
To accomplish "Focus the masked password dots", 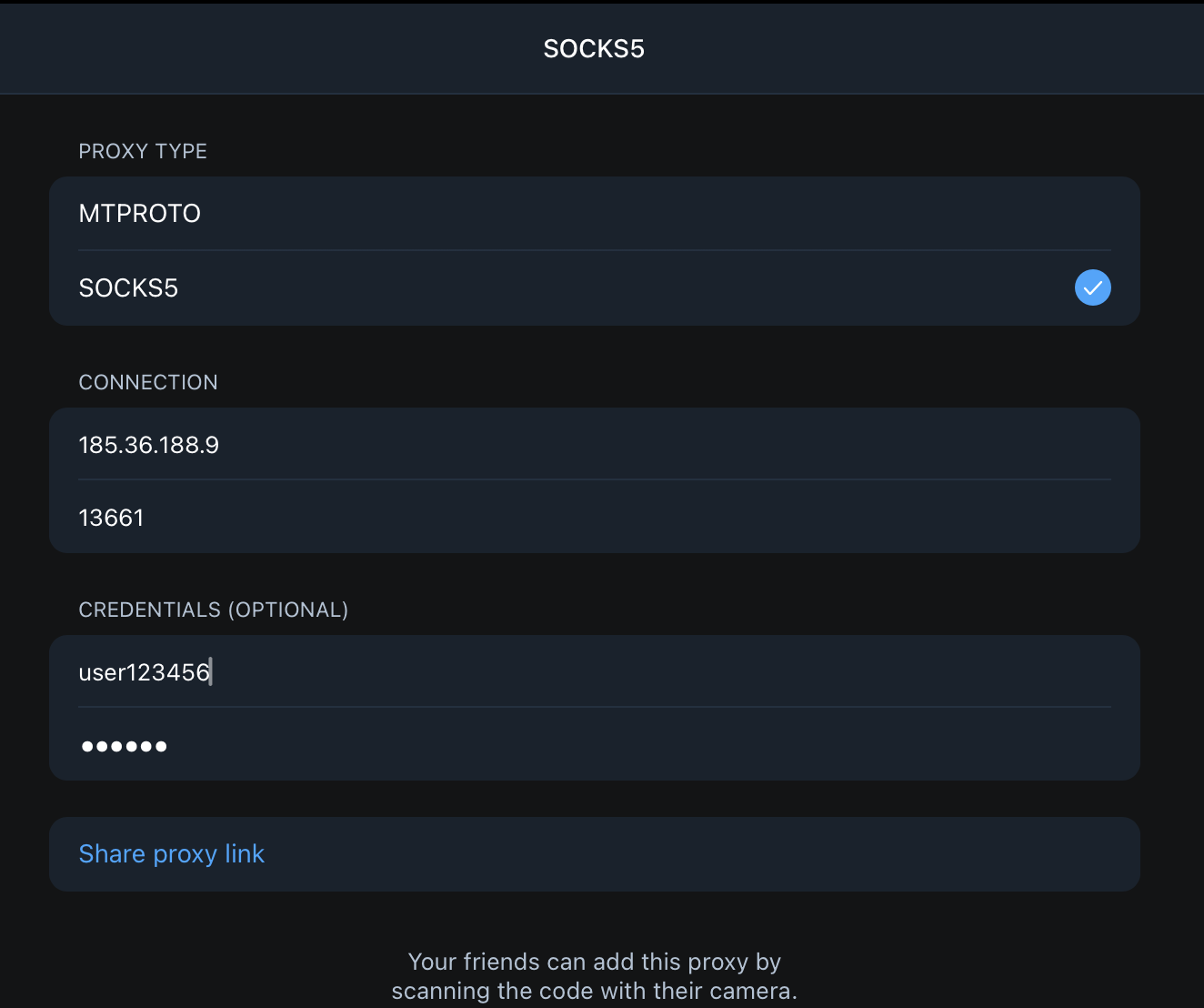I will tap(124, 746).
